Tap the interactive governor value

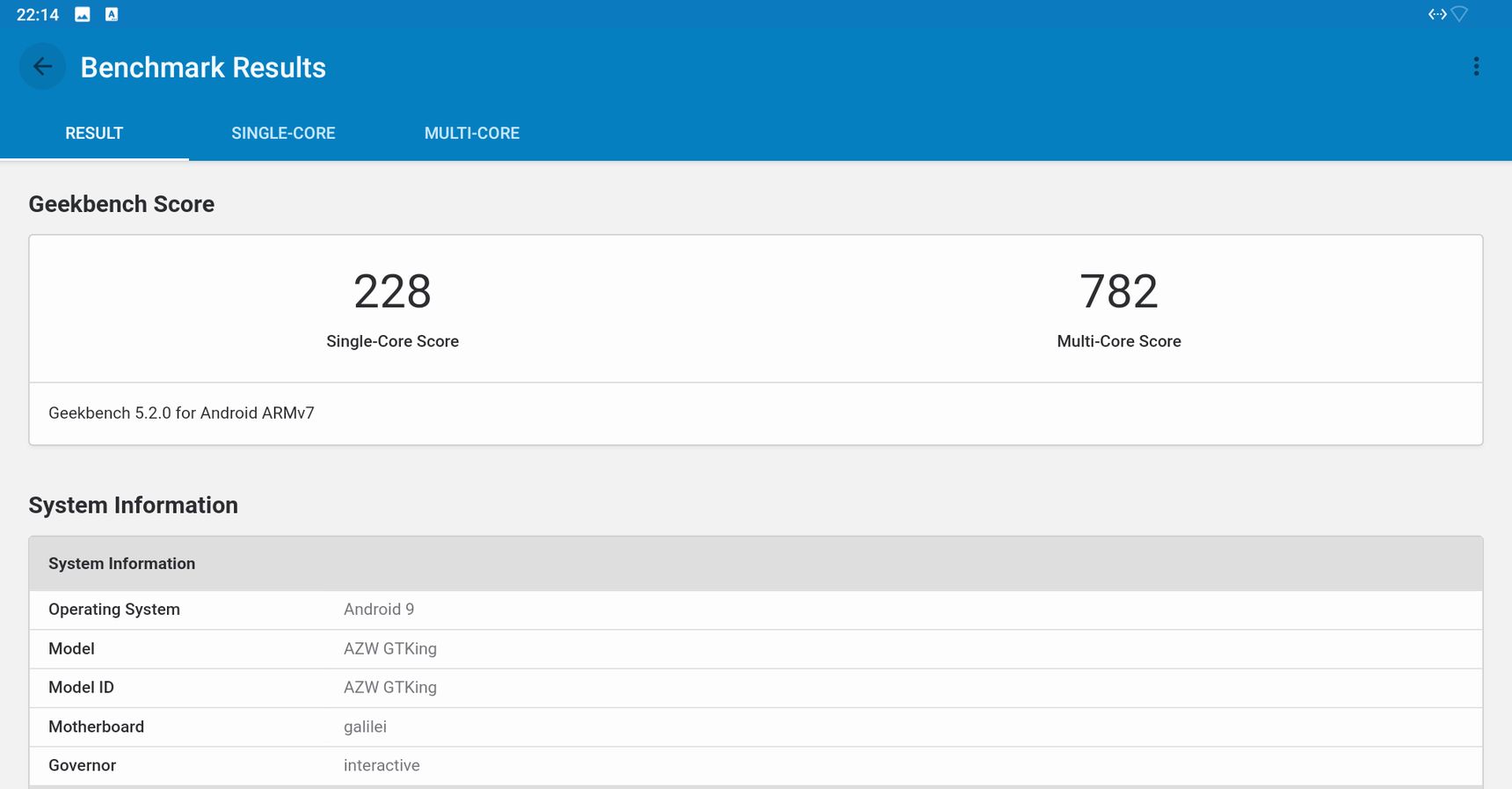(382, 765)
